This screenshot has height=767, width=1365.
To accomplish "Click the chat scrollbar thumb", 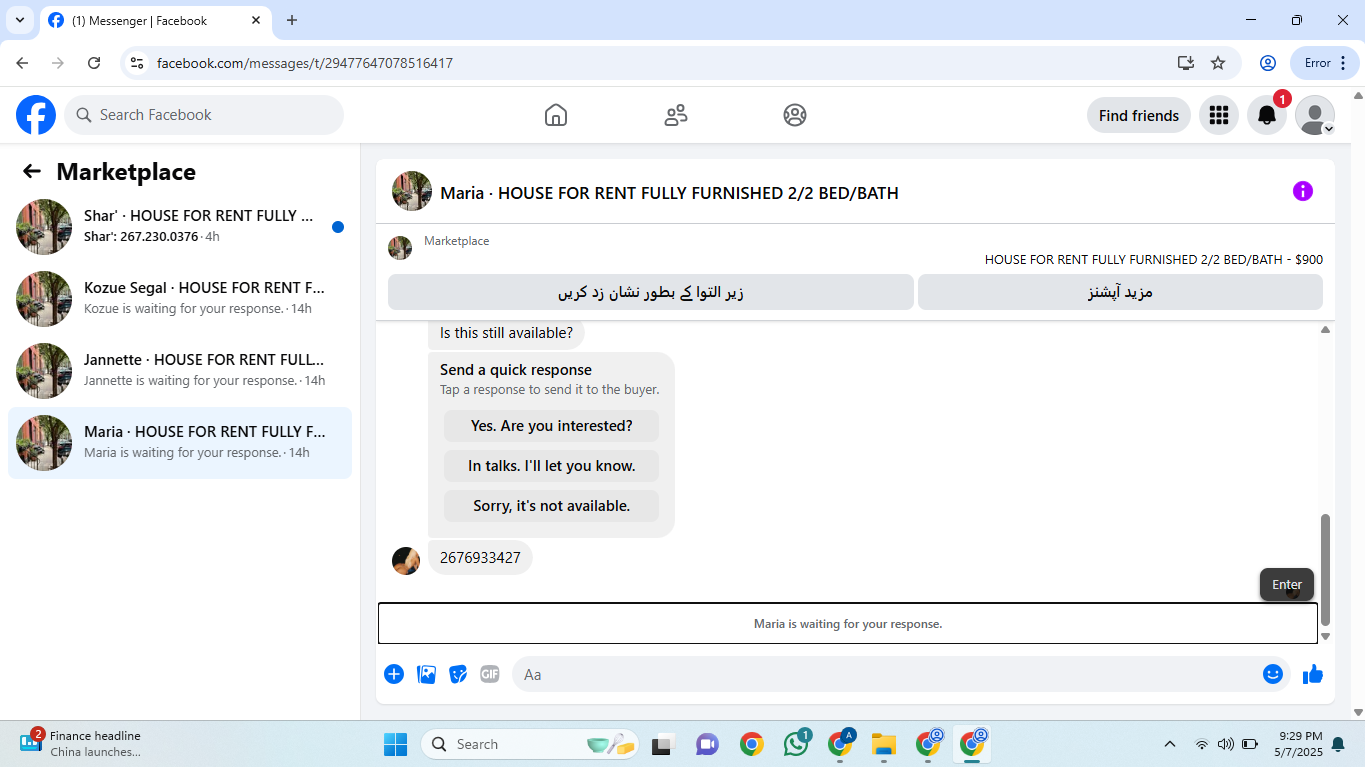I will pos(1325,570).
